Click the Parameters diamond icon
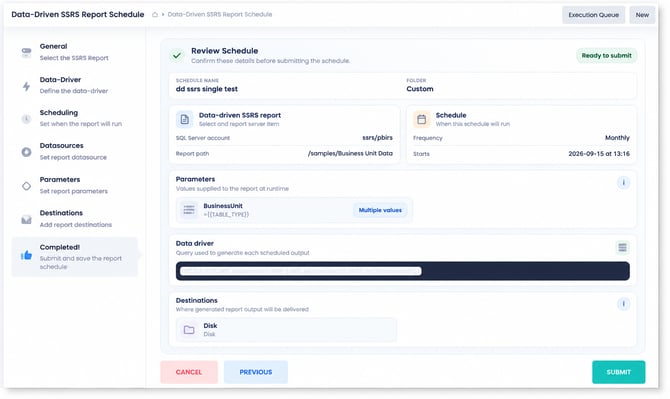670x399 pixels. [26, 186]
